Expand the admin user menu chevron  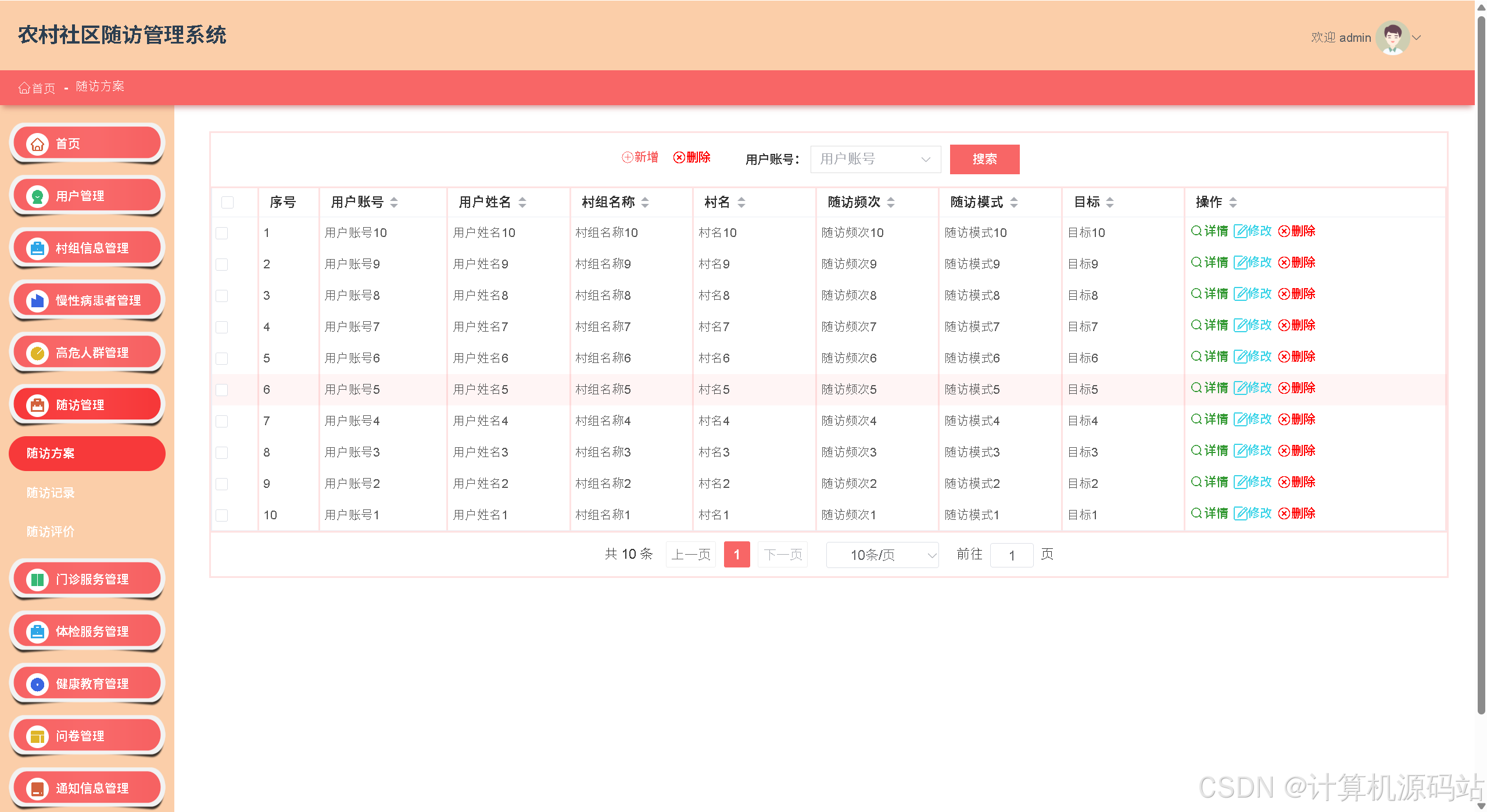1416,38
